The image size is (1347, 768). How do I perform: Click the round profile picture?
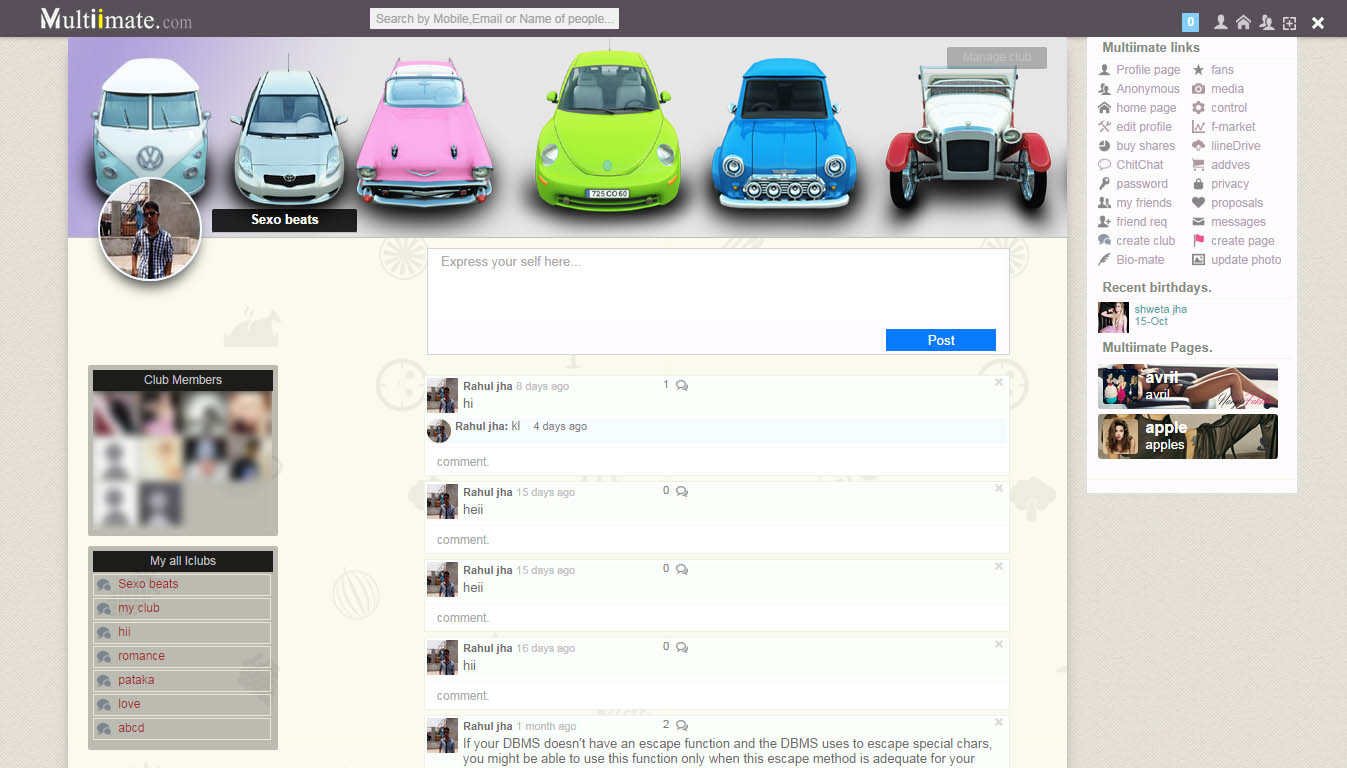point(150,229)
